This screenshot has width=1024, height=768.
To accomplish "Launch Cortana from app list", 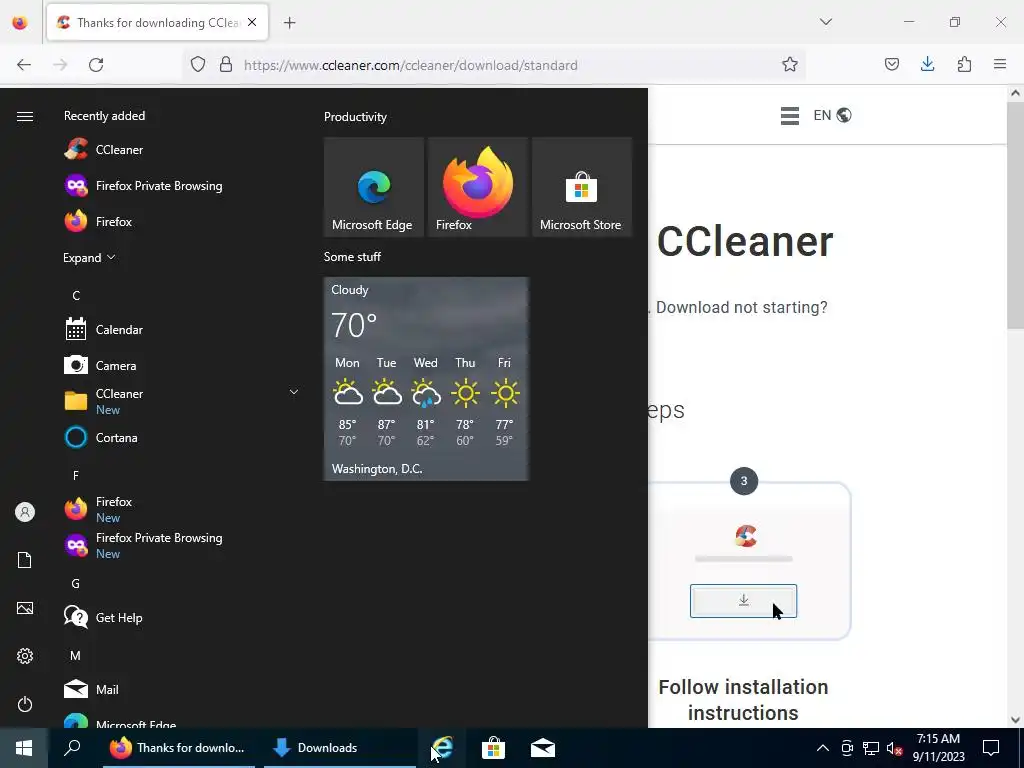I will click(101, 438).
